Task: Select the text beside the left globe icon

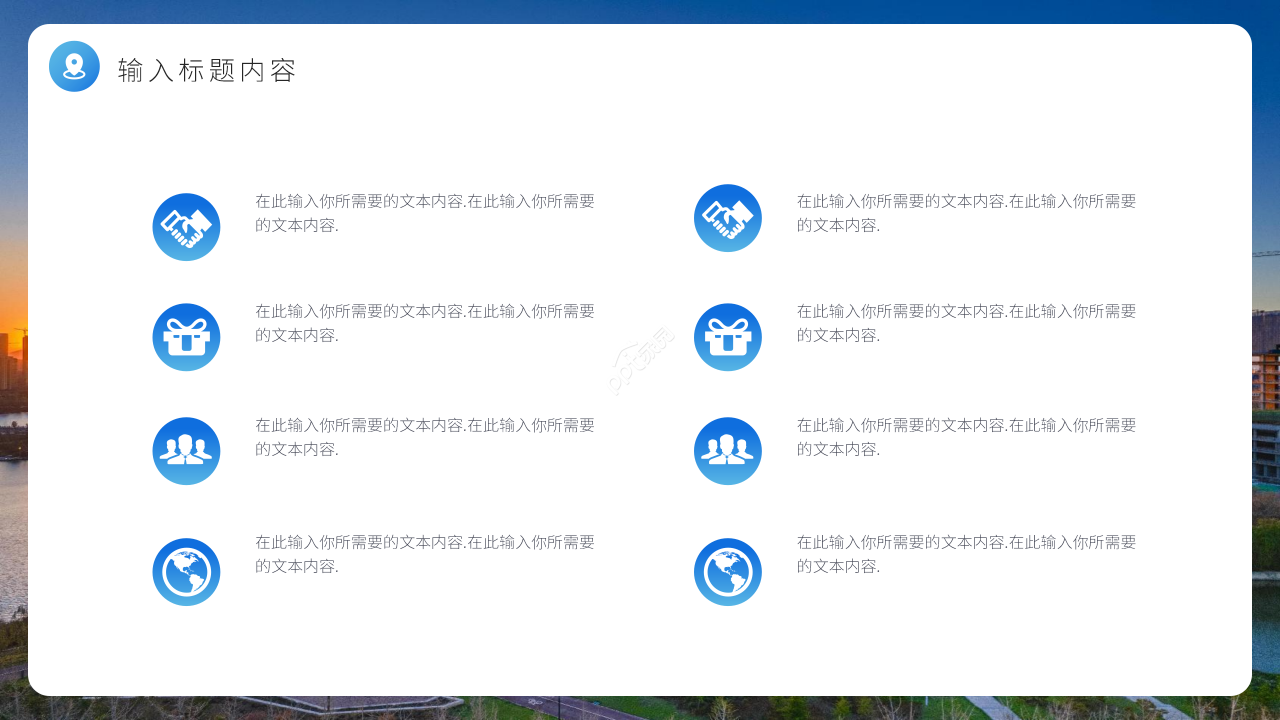Action: (426, 553)
